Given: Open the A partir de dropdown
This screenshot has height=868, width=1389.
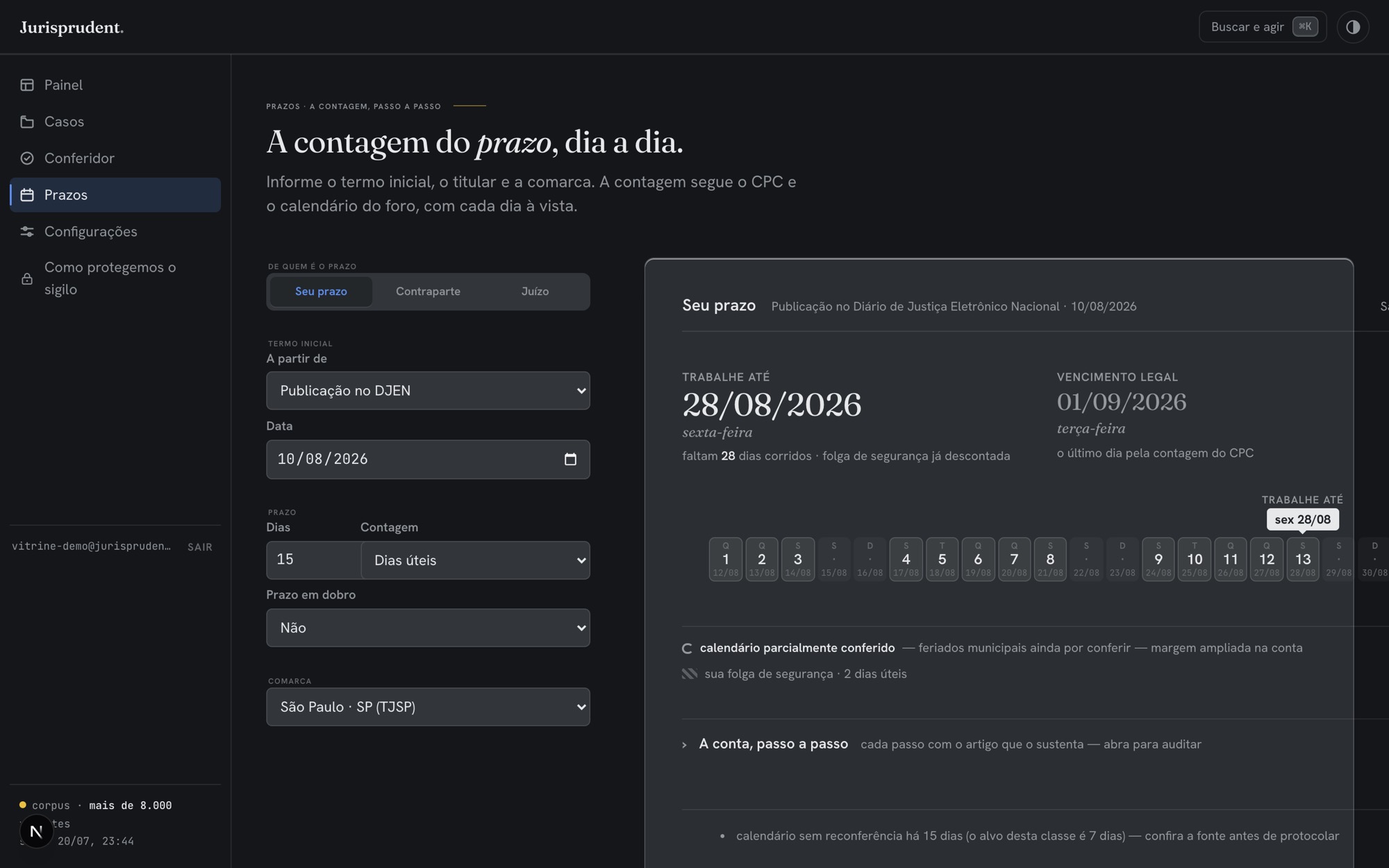Looking at the screenshot, I should click(x=428, y=390).
